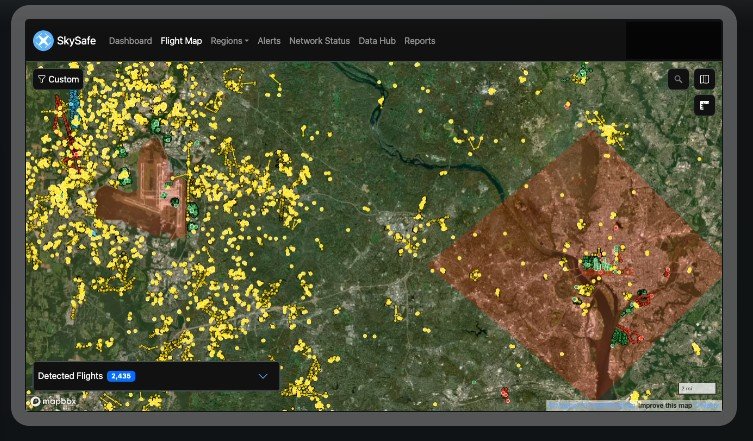Click the Detected Flights label

pyautogui.click(x=70, y=376)
